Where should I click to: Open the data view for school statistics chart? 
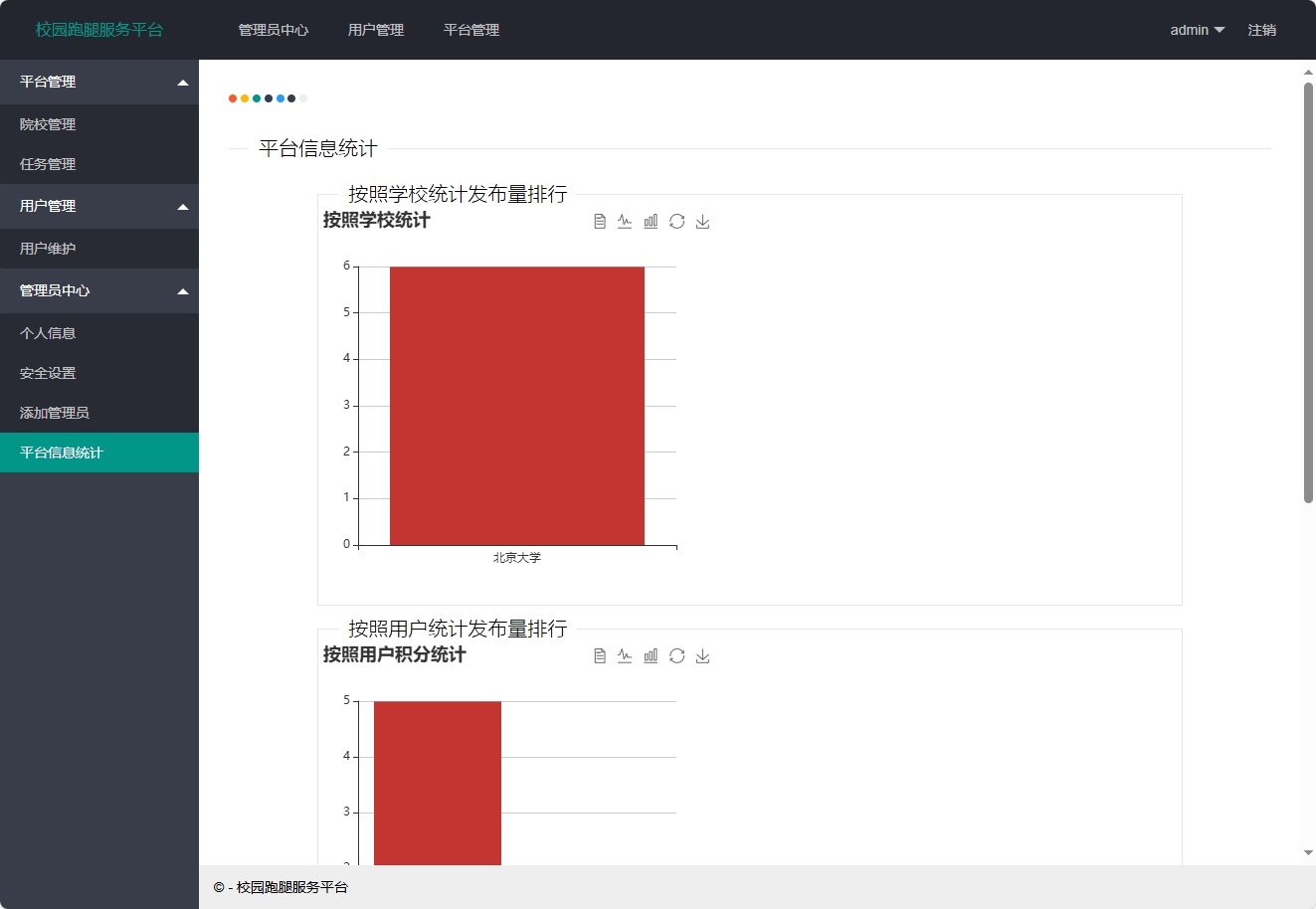599,221
